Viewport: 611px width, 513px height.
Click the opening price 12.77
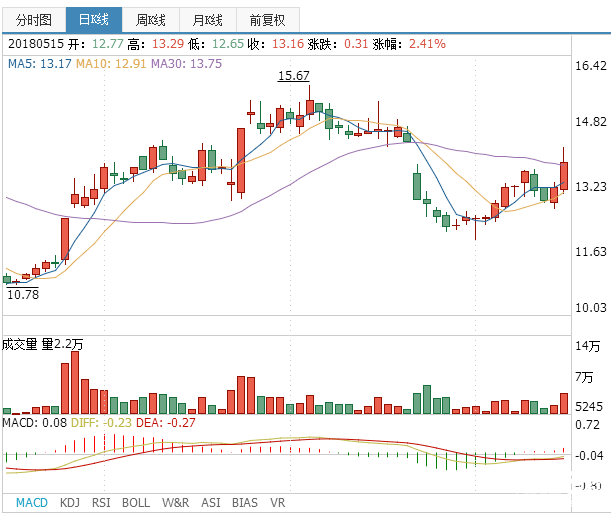(x=108, y=44)
